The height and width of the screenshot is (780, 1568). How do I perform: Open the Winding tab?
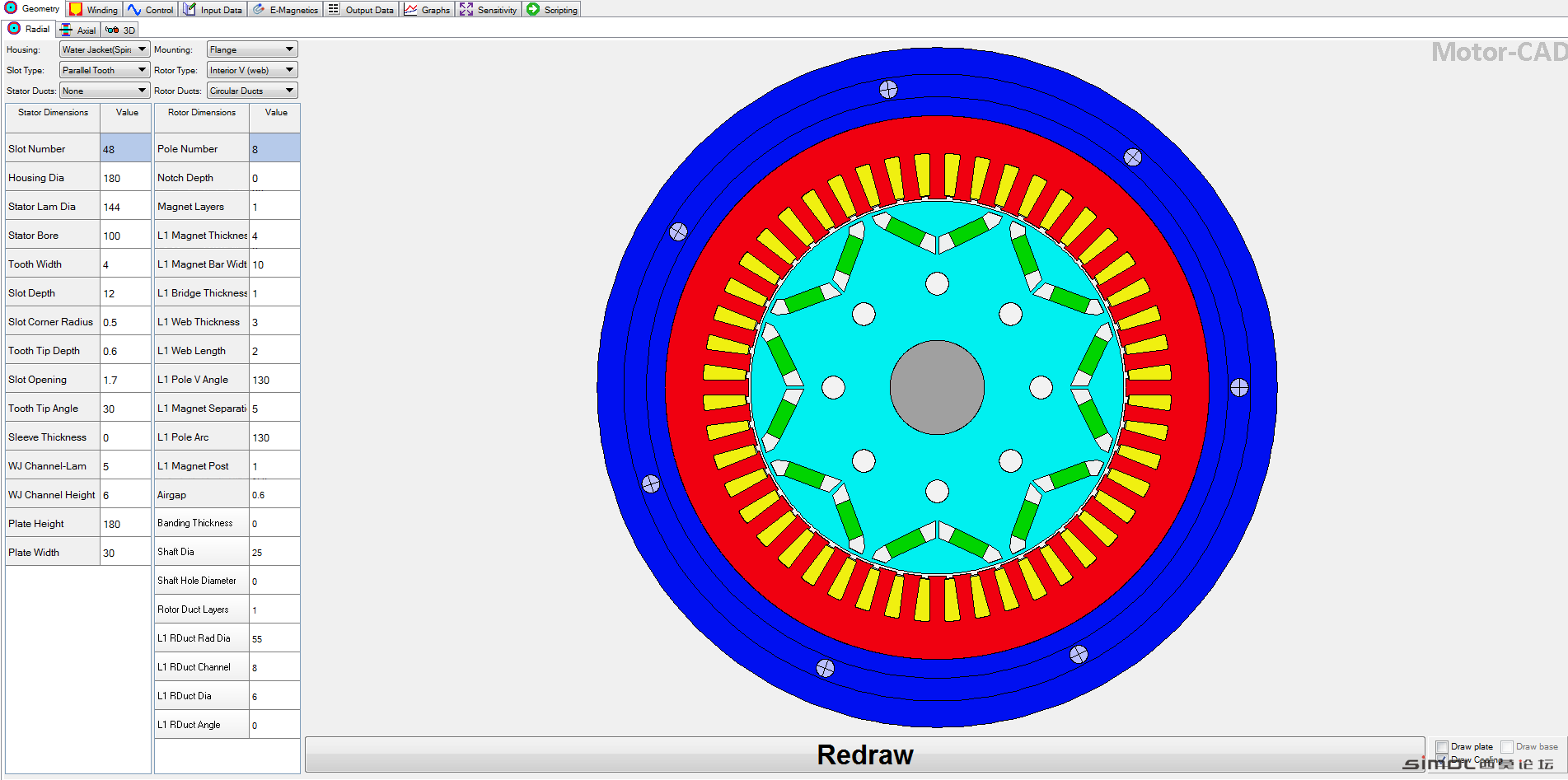(95, 9)
